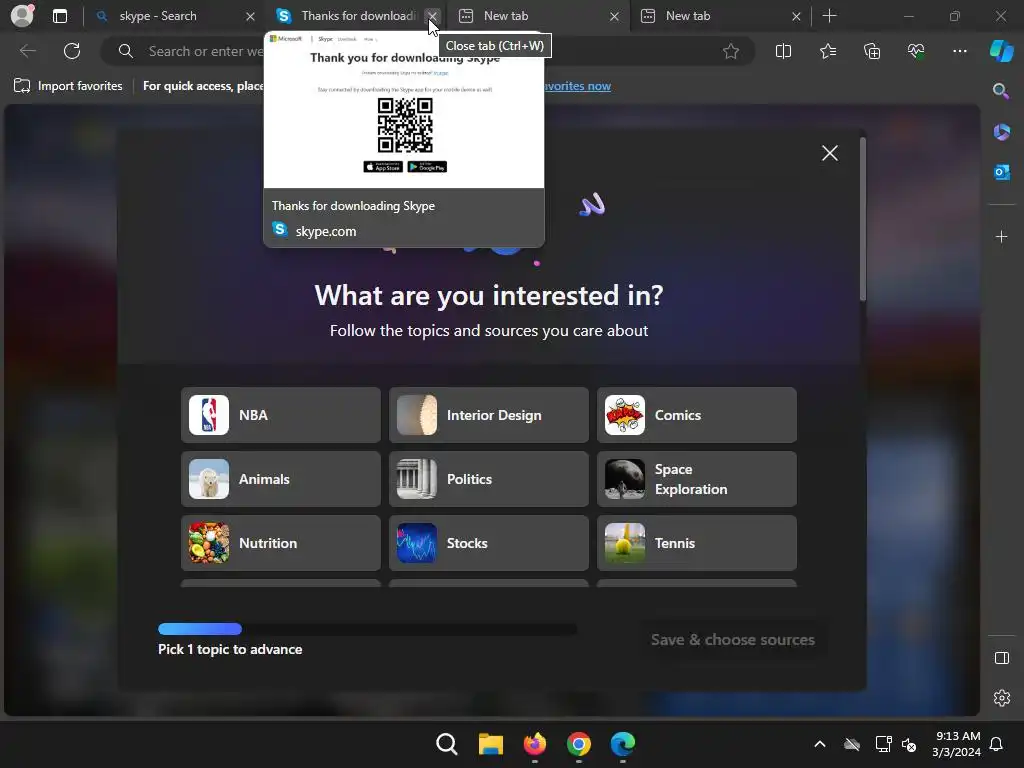
Task: Select the Animals topic
Action: [281, 479]
